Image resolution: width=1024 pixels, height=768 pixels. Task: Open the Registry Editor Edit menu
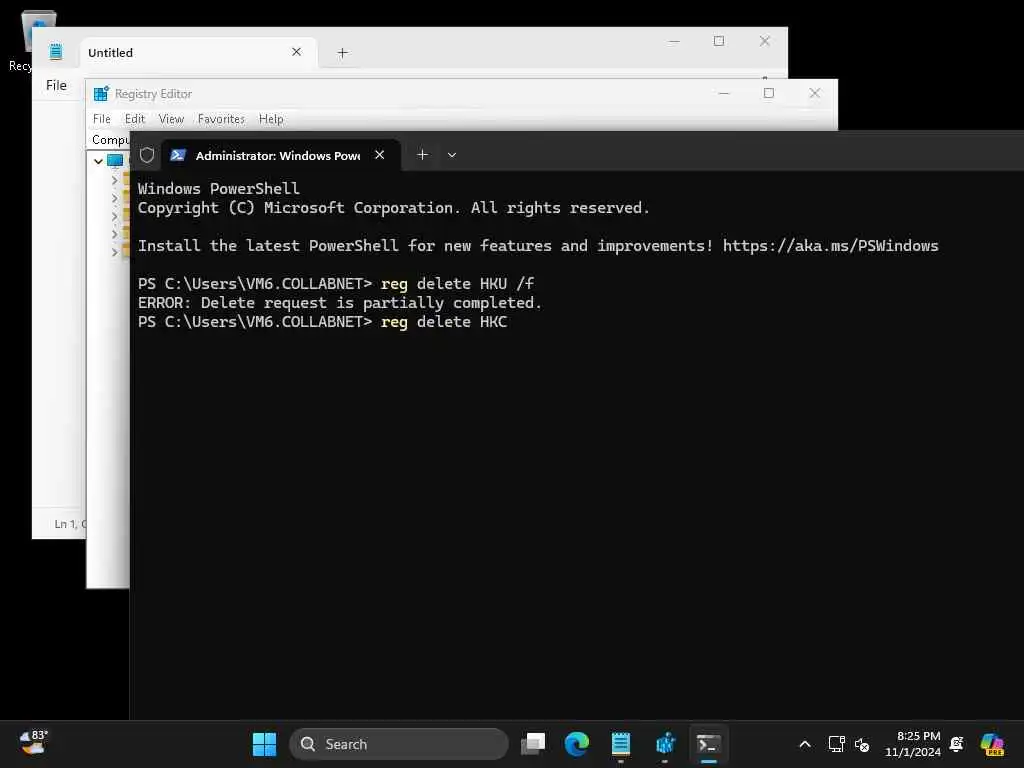pos(135,119)
